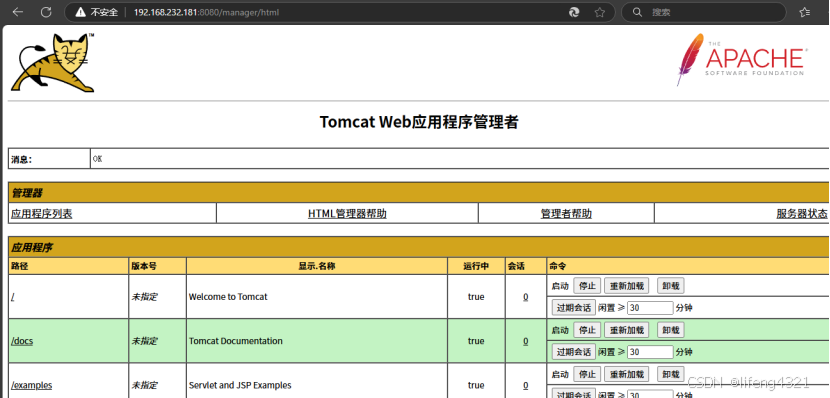Click 'Tomcat Documentation' display name
830x398 pixels.
pyautogui.click(x=236, y=341)
